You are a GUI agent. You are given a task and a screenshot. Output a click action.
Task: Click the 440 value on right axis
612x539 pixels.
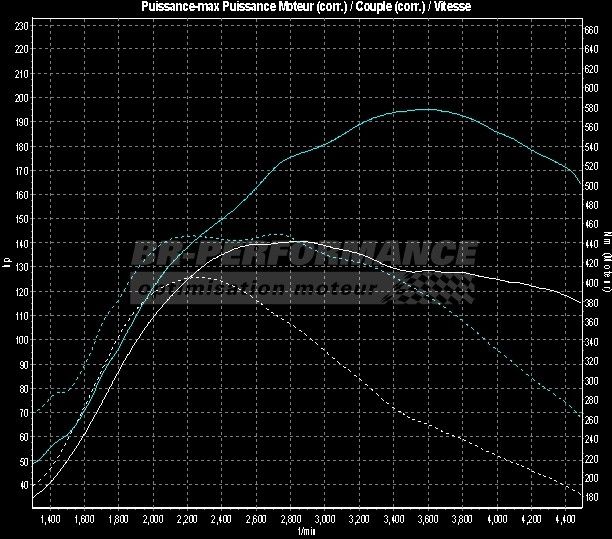(x=592, y=244)
